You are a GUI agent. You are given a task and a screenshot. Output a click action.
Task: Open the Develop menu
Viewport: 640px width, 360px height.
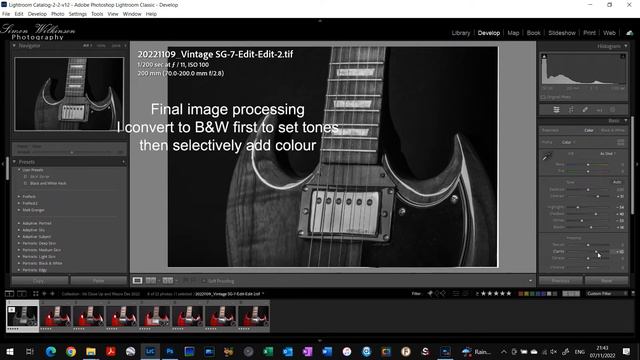point(37,14)
